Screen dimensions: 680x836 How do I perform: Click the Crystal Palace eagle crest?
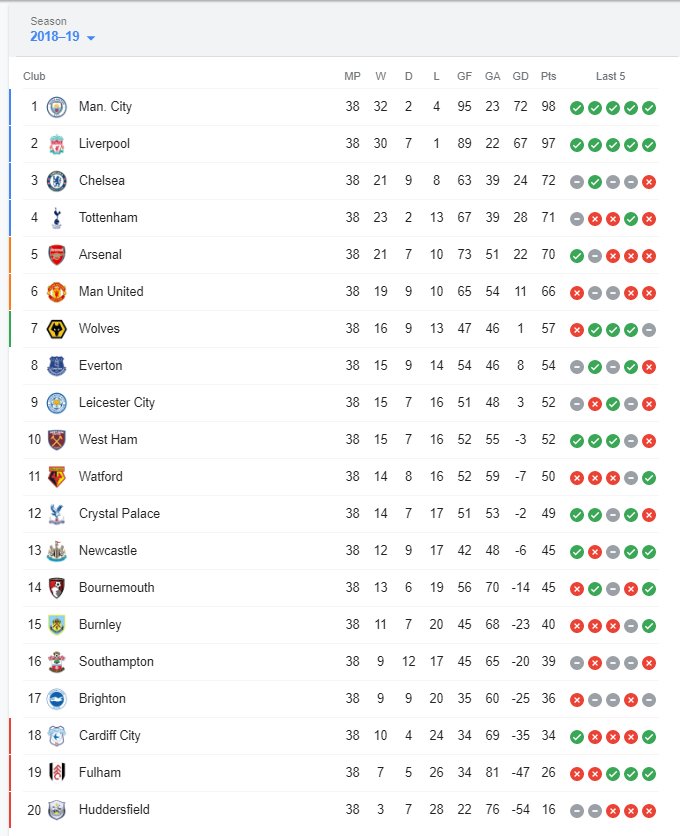point(56,514)
